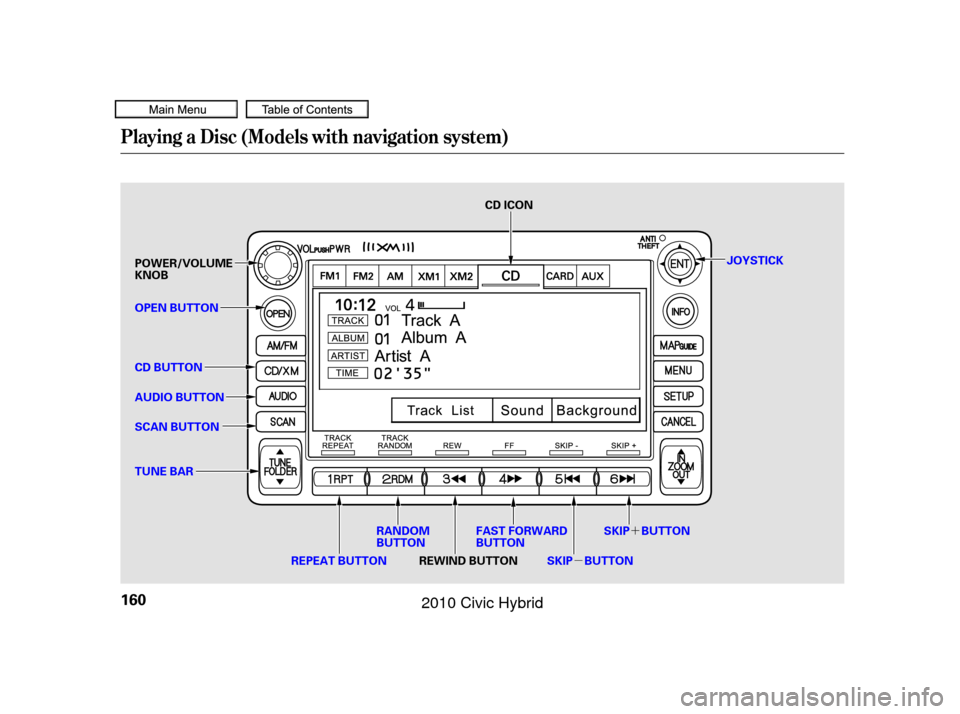Follow the SCAN BUTTON label link

tap(177, 427)
